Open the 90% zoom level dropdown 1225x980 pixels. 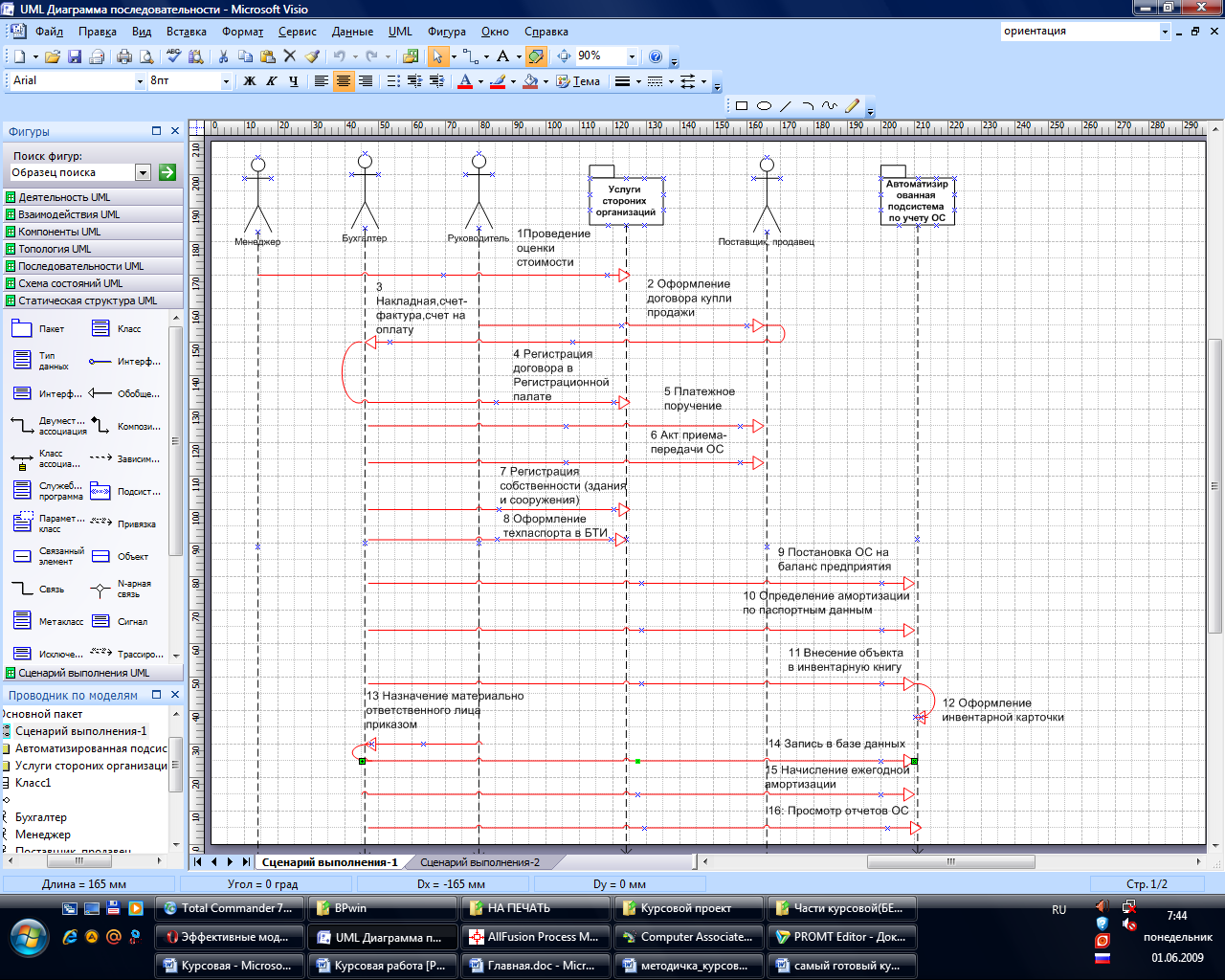pyautogui.click(x=632, y=56)
